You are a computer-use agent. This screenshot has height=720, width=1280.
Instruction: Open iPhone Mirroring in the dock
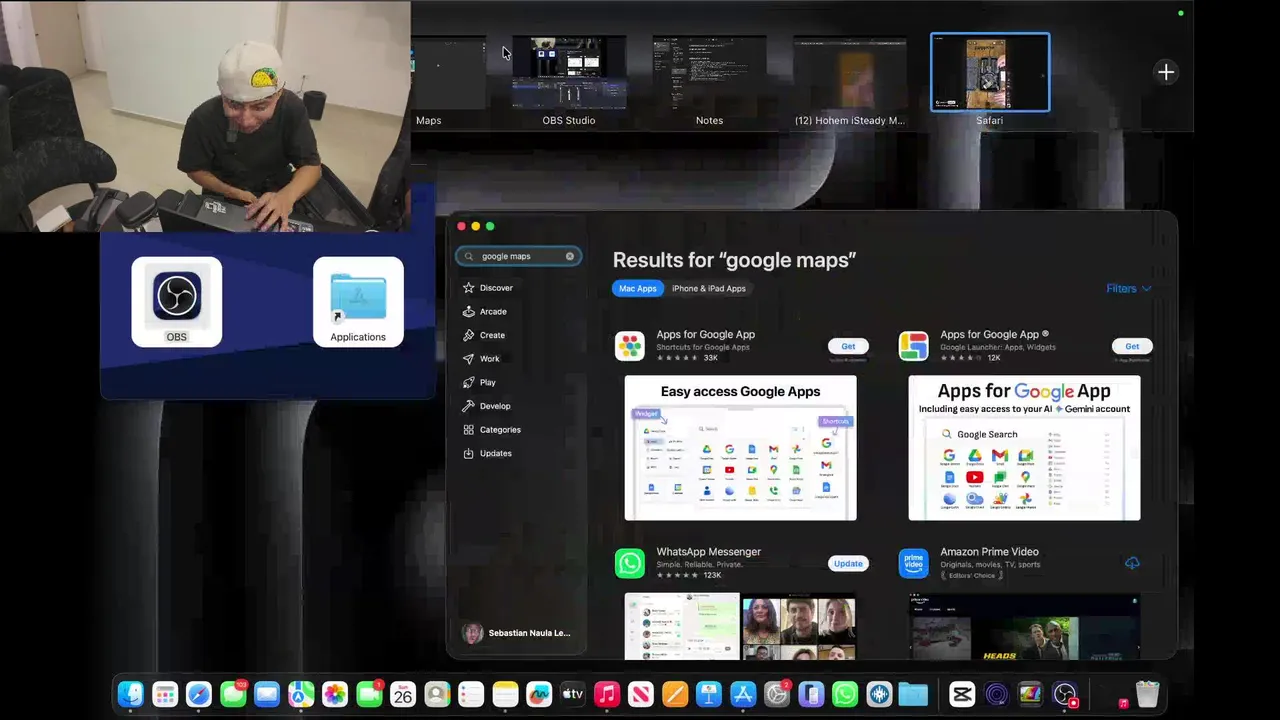tap(811, 694)
